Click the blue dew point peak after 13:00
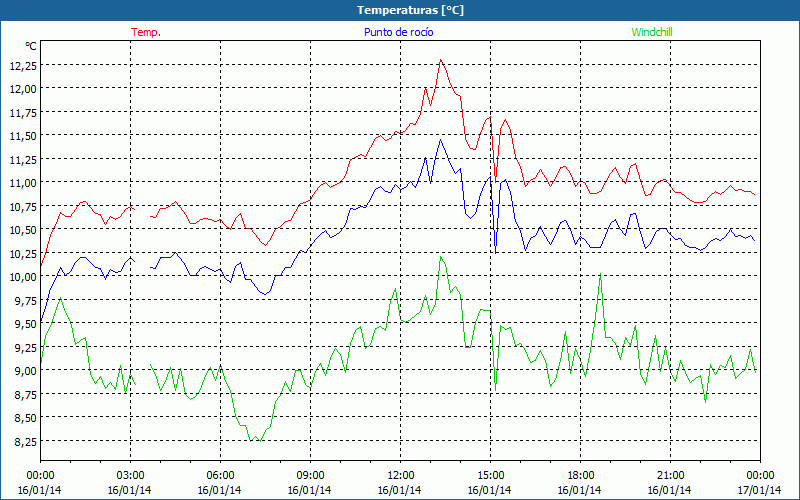 pos(440,140)
